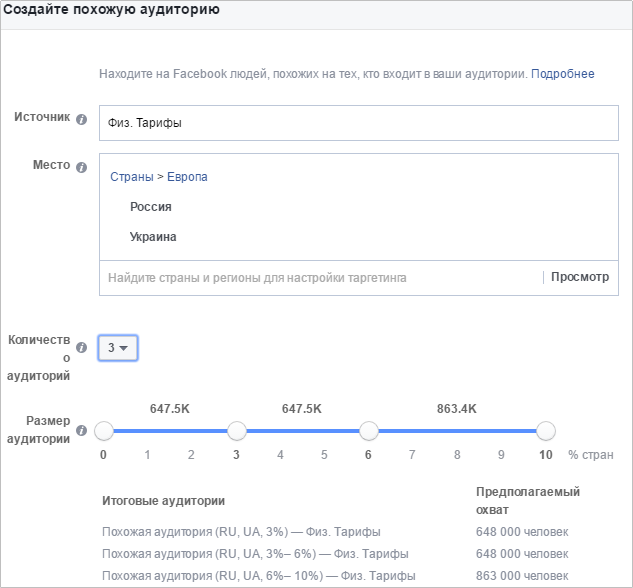Viewport: 633px width, 588px height.
Task: Open the audience count dropdown
Action: (x=118, y=348)
